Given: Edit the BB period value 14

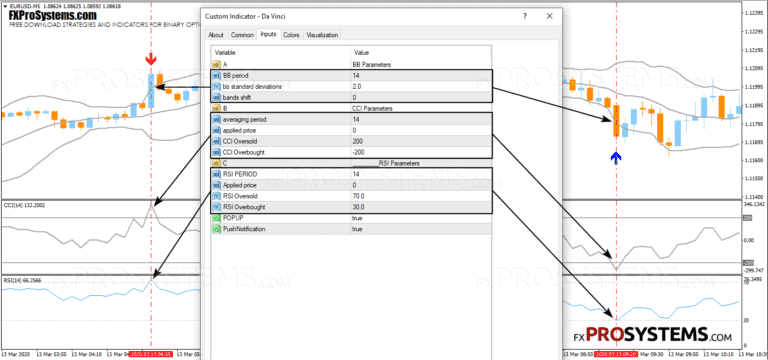Looking at the screenshot, I should coord(420,75).
